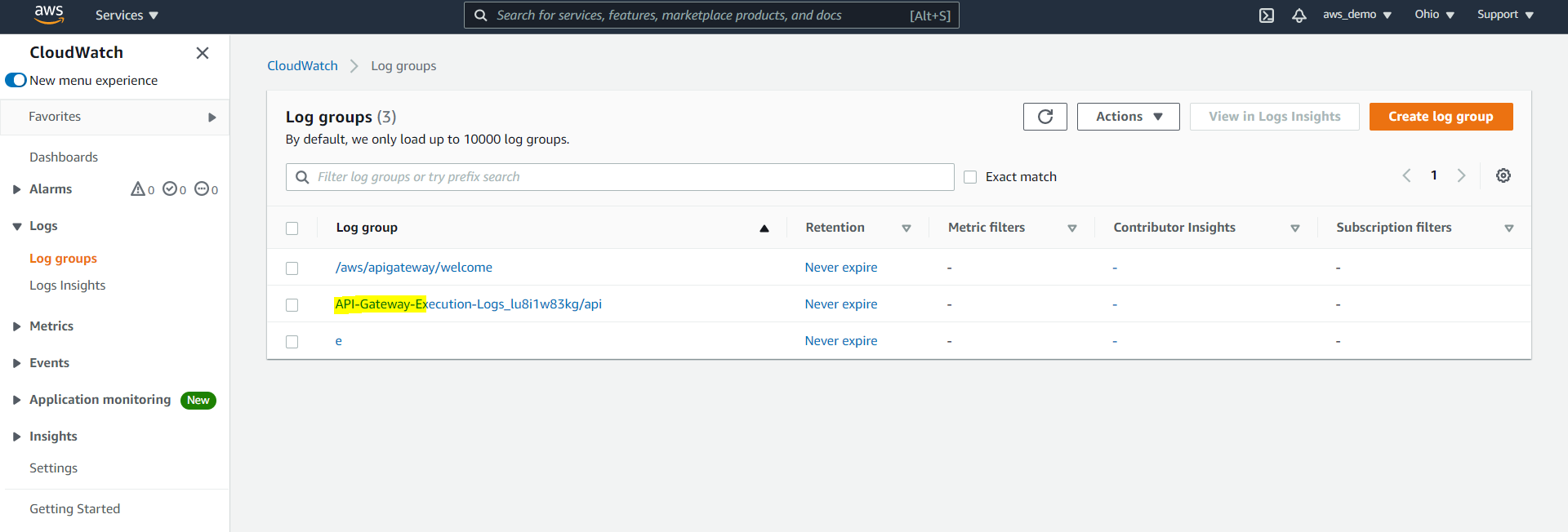
Task: Expand the Metrics section
Action: [x=16, y=326]
